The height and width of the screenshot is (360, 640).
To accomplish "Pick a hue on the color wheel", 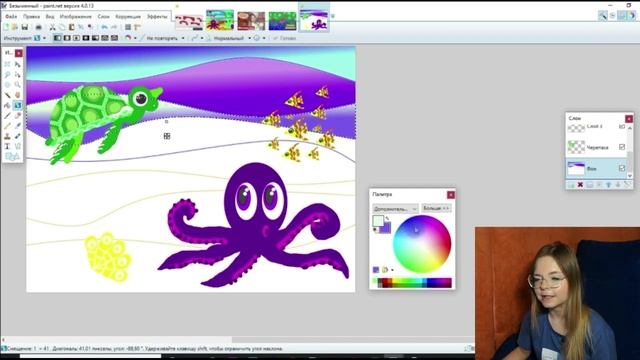I will click(x=422, y=244).
